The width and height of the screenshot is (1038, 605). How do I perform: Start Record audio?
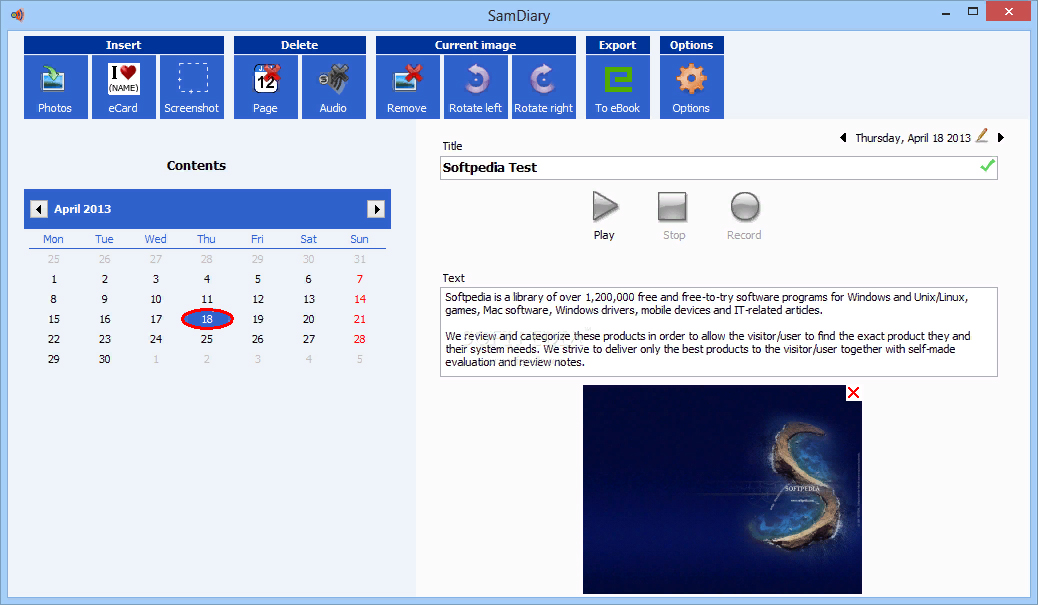pyautogui.click(x=745, y=216)
